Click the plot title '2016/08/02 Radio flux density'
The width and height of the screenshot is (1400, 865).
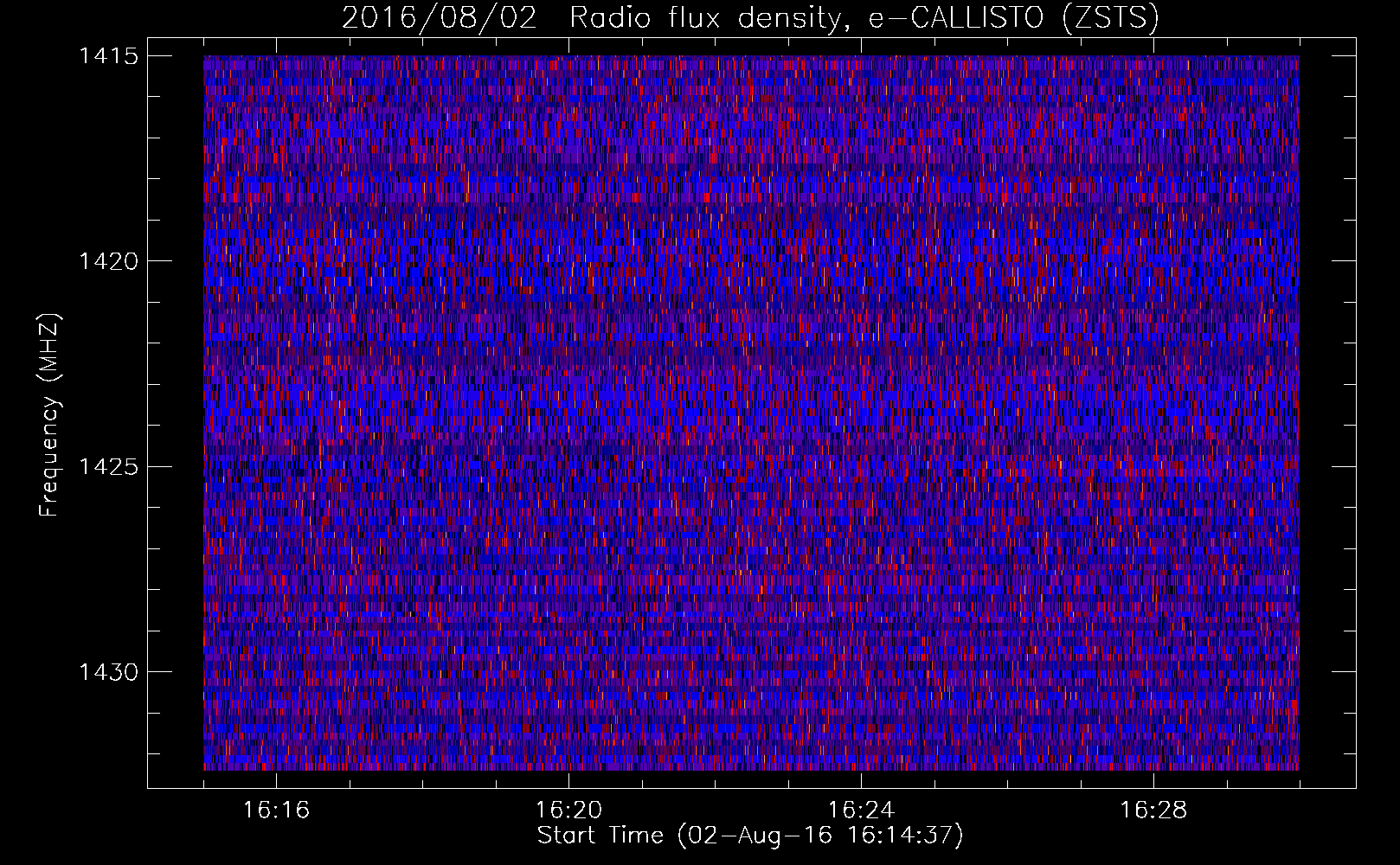pos(750,18)
